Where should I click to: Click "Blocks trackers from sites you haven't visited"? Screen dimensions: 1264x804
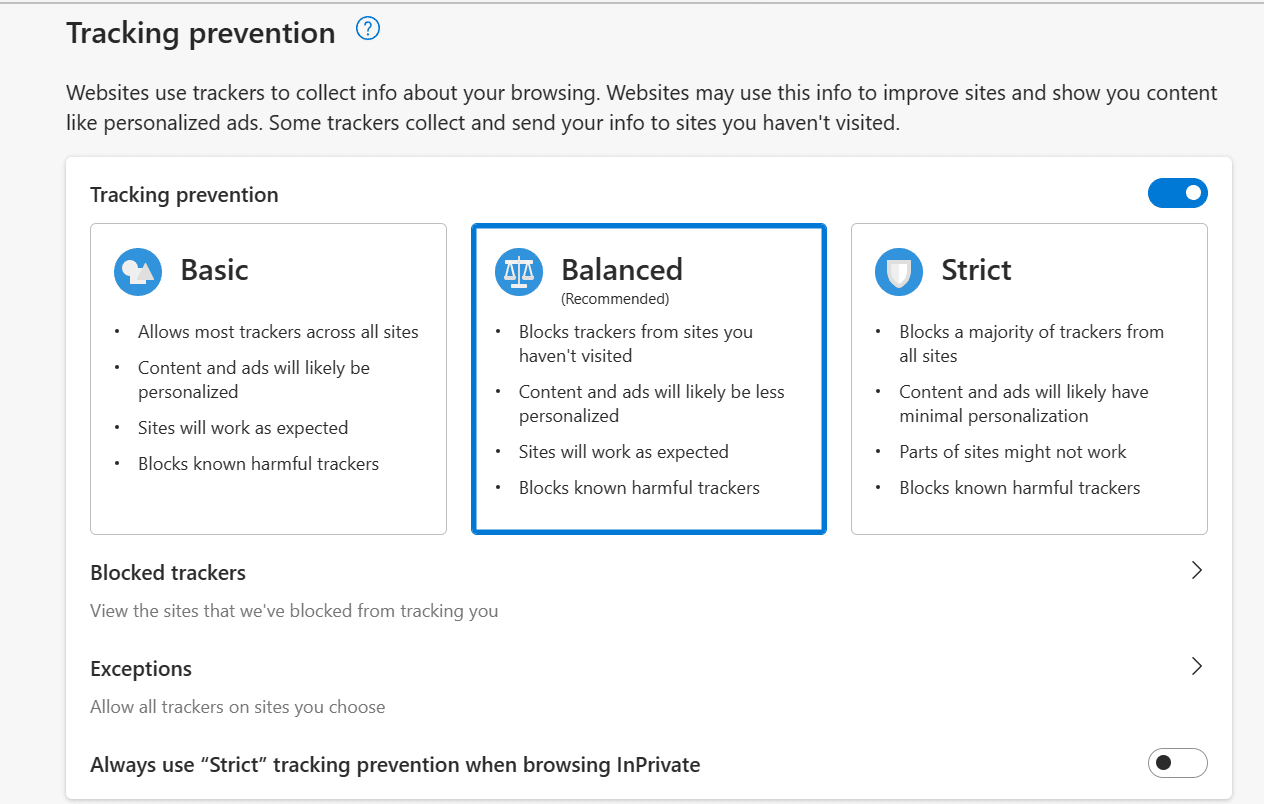pyautogui.click(x=635, y=344)
